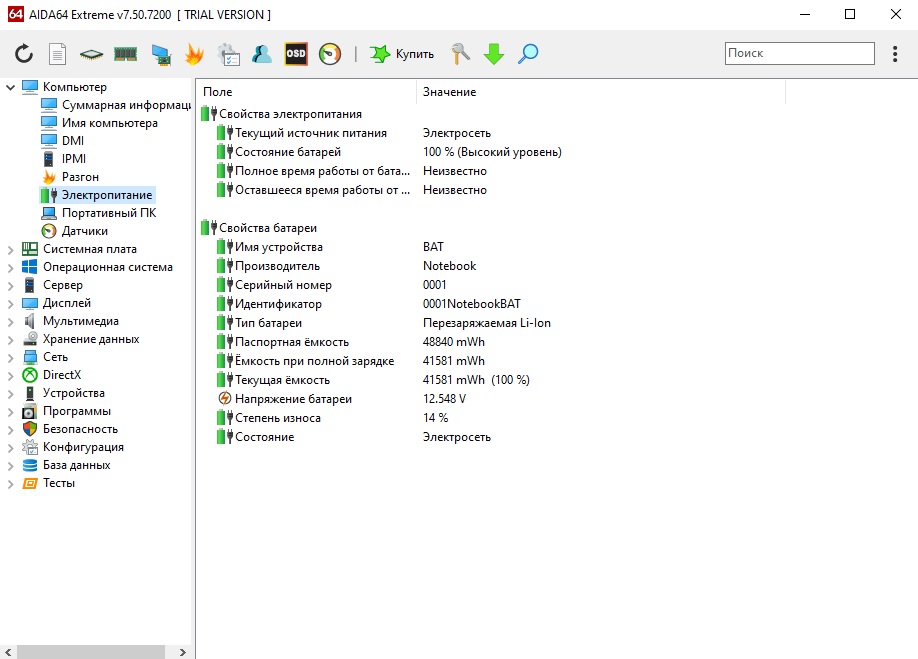Expand the Системная плата node

pos(10,250)
